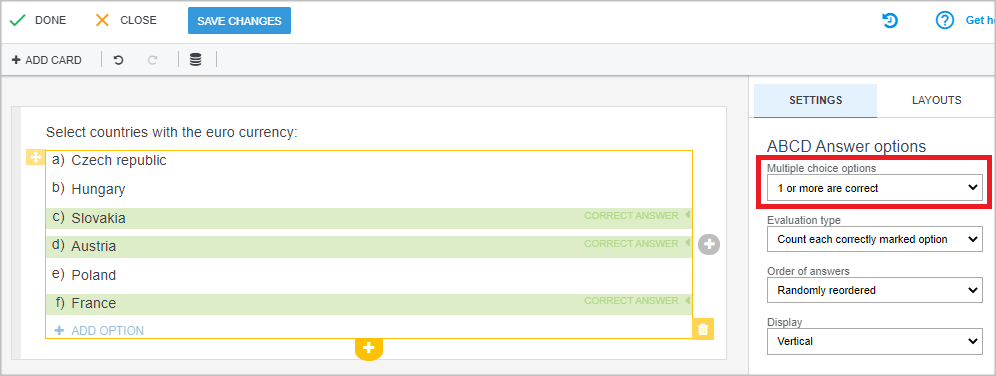Screen dimensions: 996x376
Task: Open the database stack icon
Action: (x=196, y=60)
